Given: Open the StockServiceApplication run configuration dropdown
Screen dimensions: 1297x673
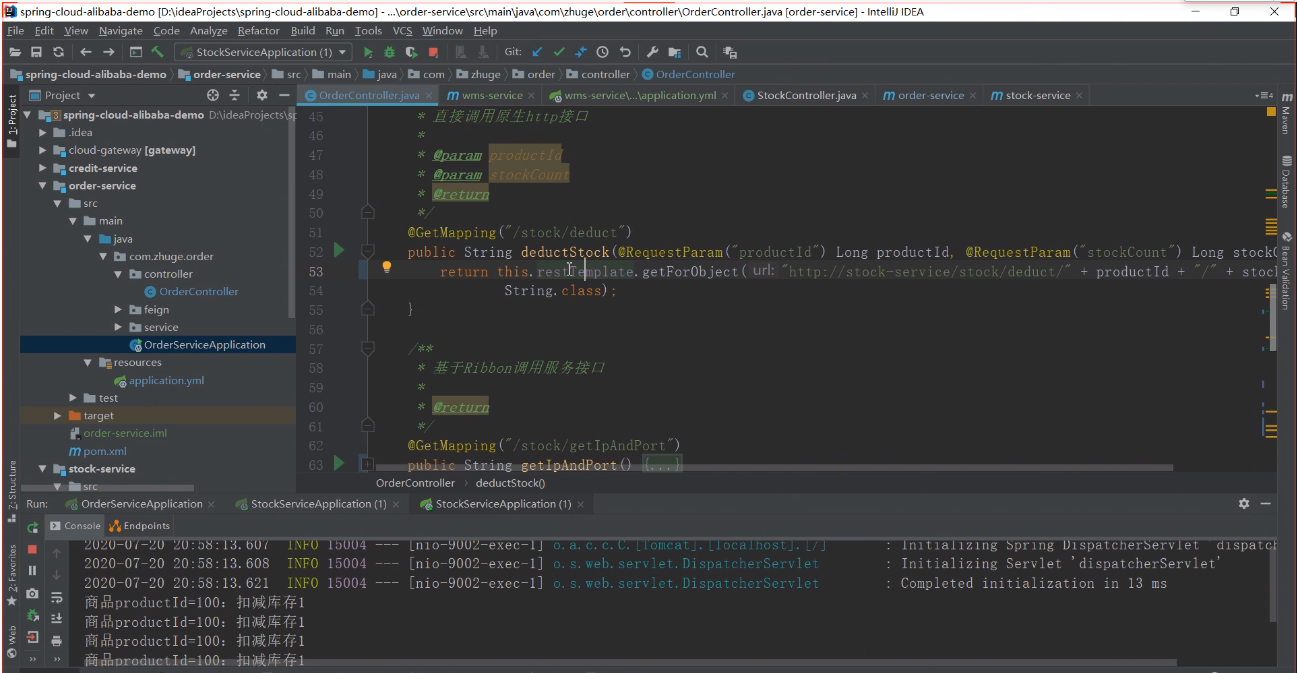Looking at the screenshot, I should [x=263, y=52].
